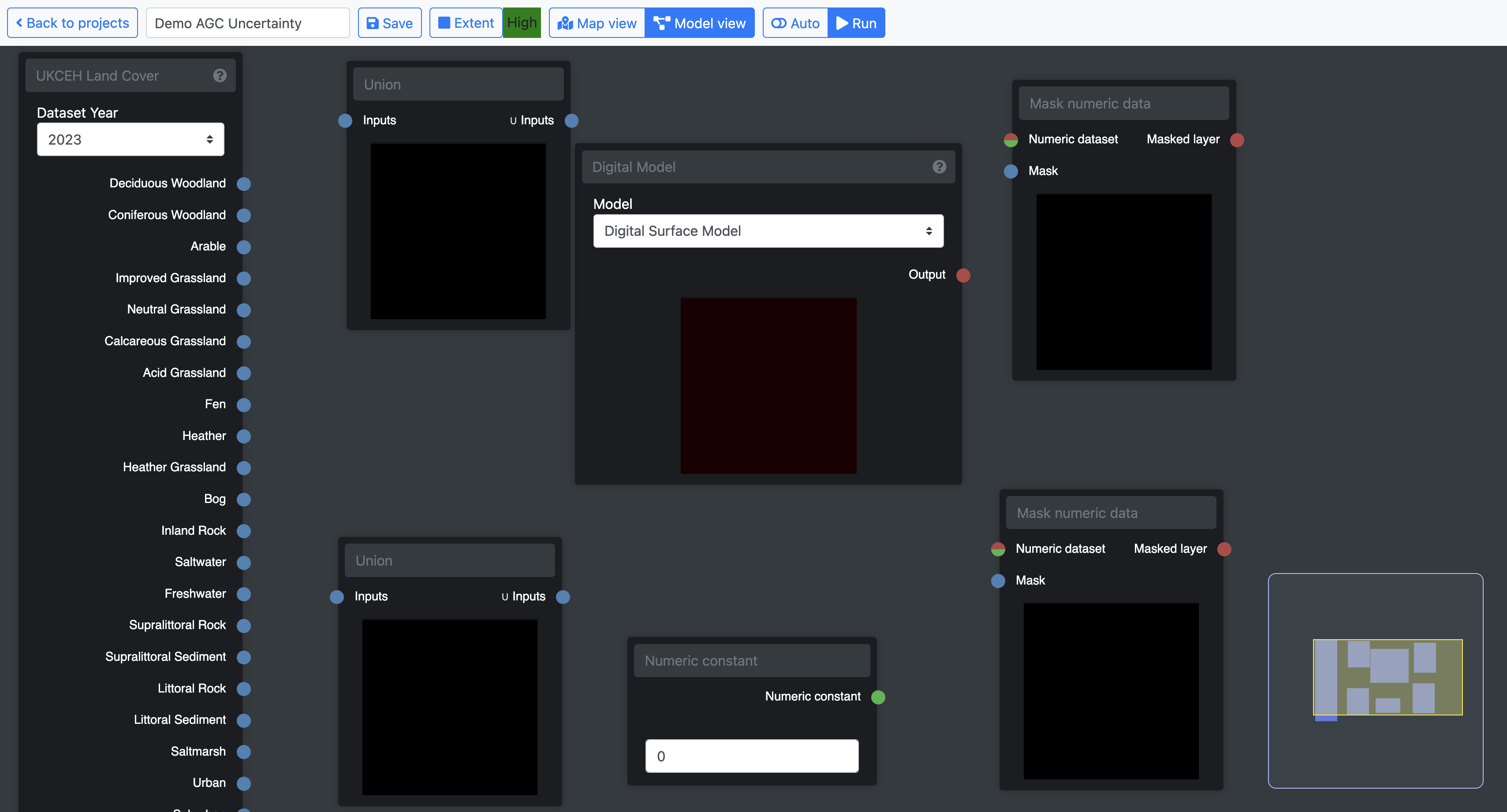Screen dimensions: 1507x812
Task: Click the Digital Model Output red socket
Action: pyautogui.click(x=963, y=275)
